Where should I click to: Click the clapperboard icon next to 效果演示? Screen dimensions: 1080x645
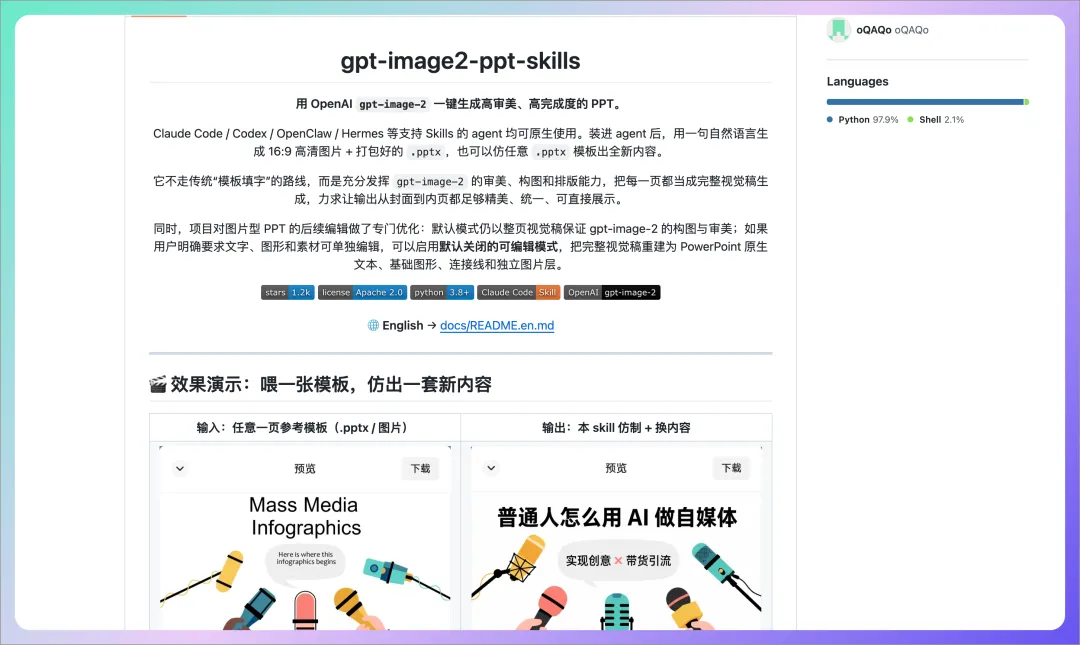[158, 385]
